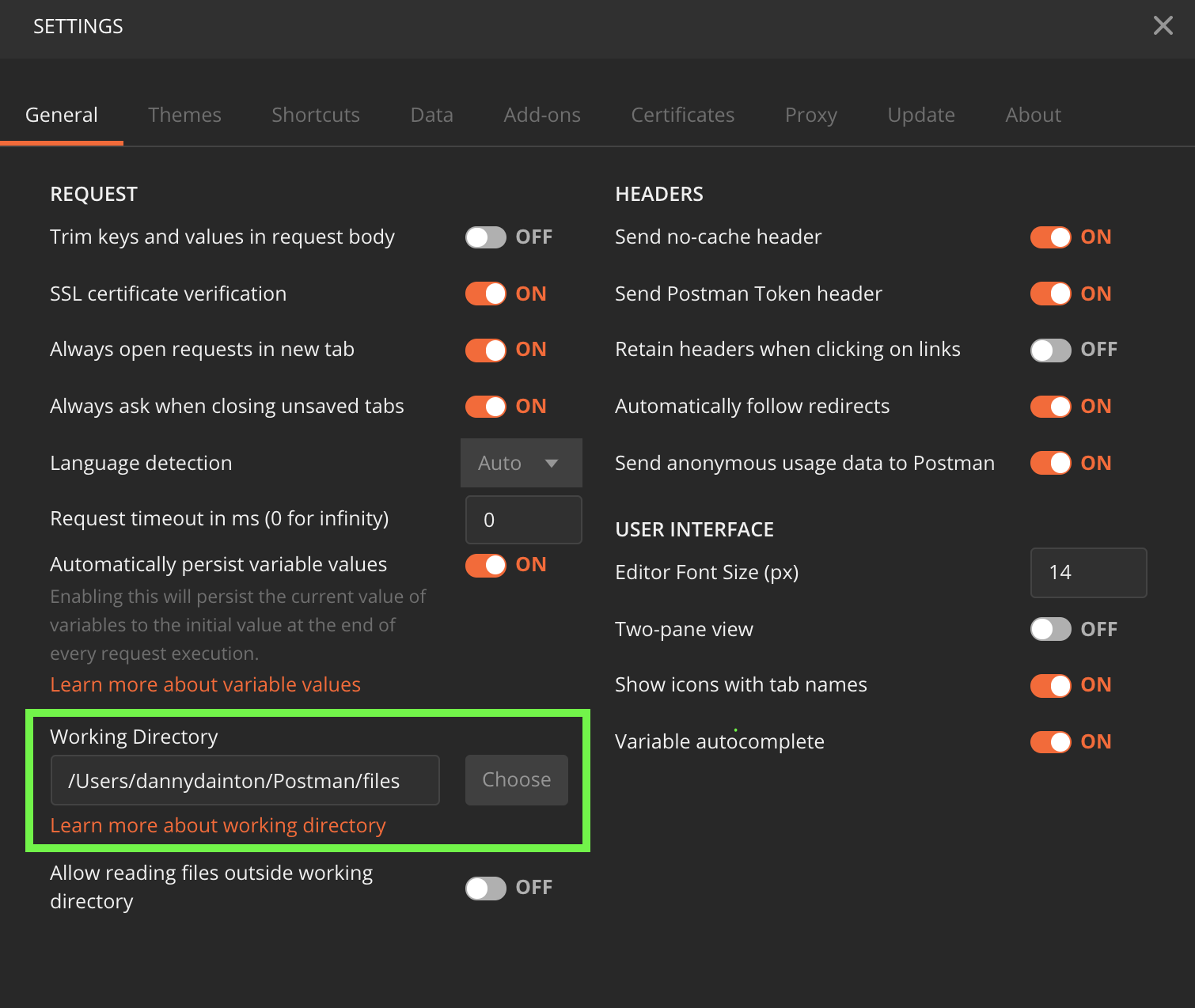Enable Retain headers when clicking on links
The width and height of the screenshot is (1195, 1008).
tap(1051, 350)
